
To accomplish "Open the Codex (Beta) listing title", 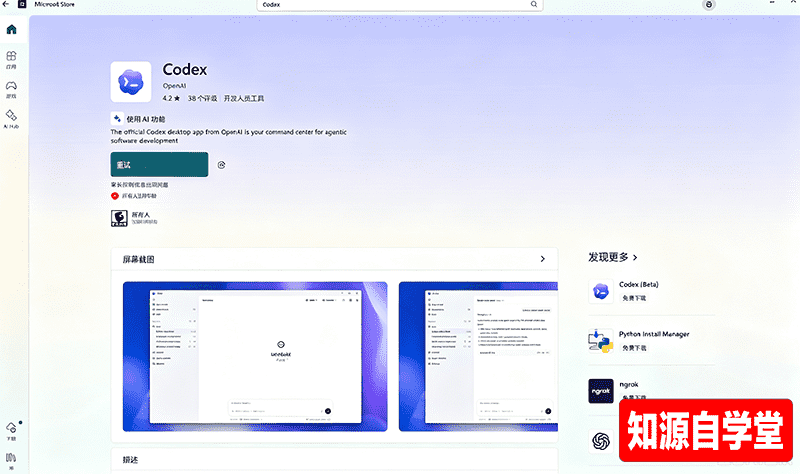I will click(x=639, y=284).
